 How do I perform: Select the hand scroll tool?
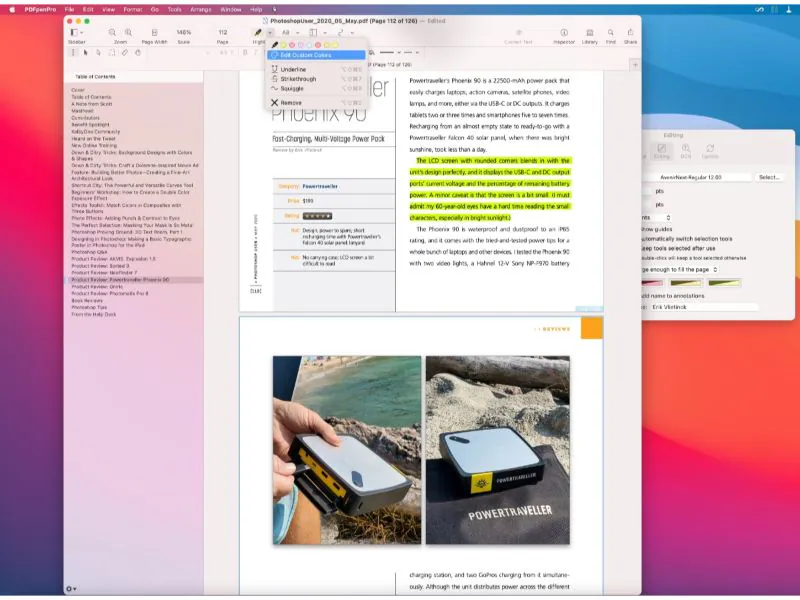[138, 53]
